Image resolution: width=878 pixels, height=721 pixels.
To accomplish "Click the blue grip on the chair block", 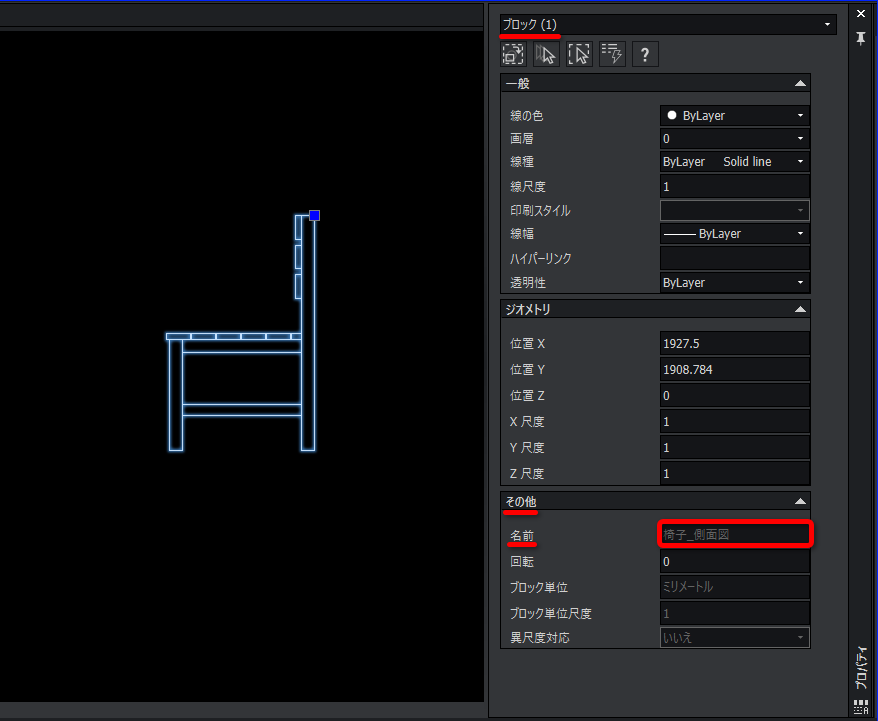I will click(314, 215).
